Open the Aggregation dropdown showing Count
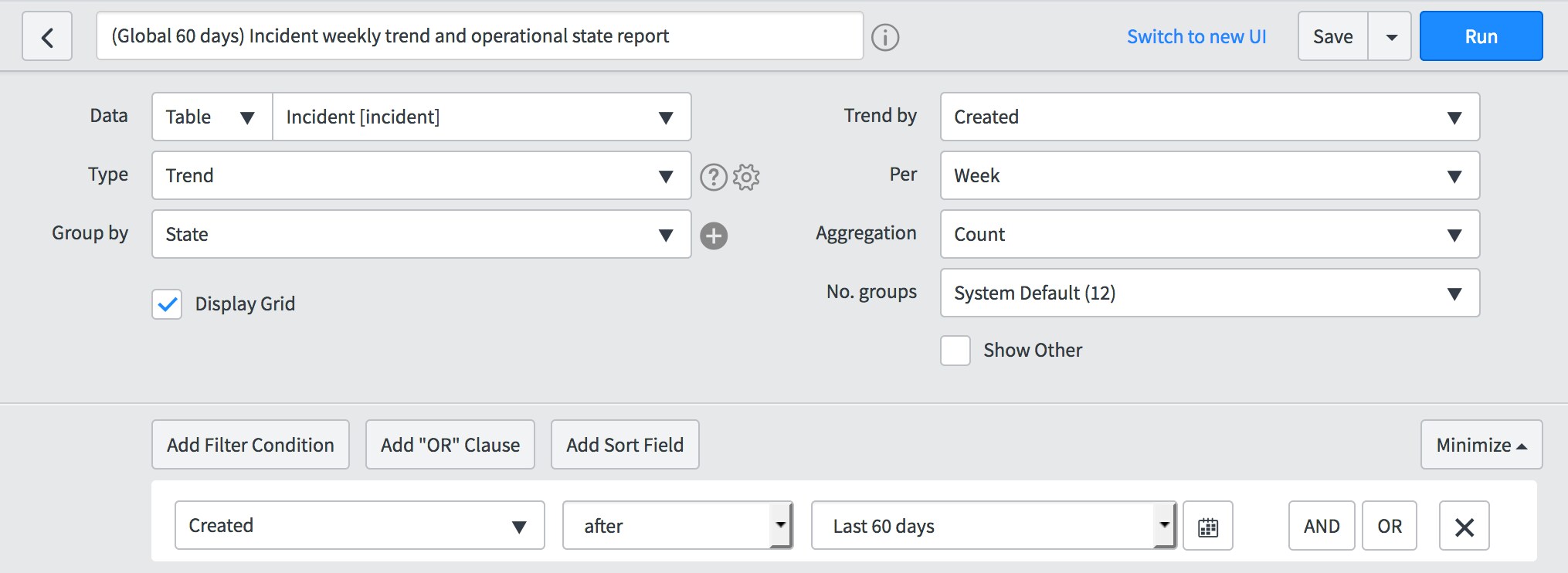The height and width of the screenshot is (573, 1568). (x=1210, y=234)
